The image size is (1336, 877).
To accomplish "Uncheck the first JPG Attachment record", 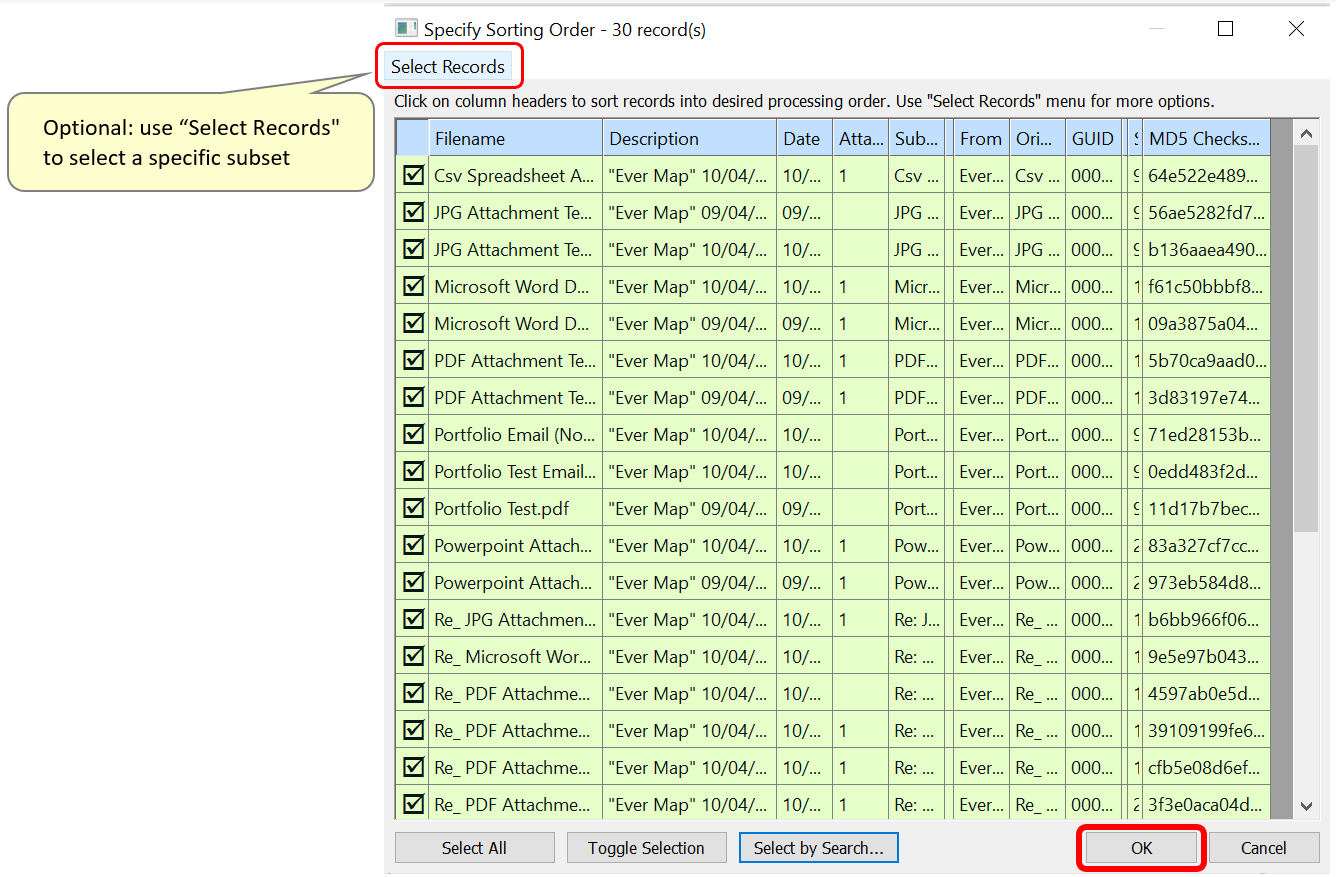I will (x=412, y=212).
